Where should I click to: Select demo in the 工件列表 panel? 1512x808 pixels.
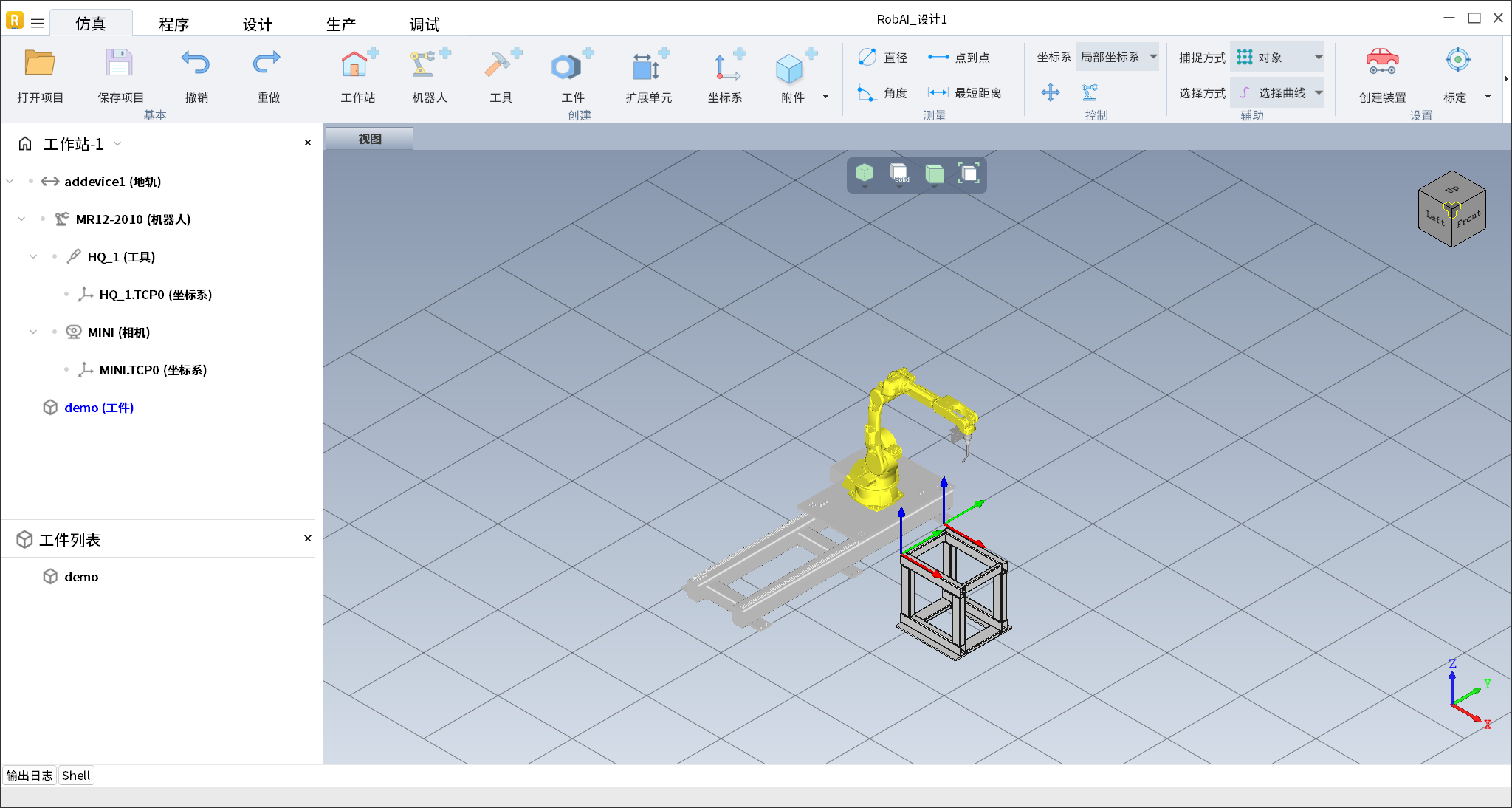click(81, 577)
